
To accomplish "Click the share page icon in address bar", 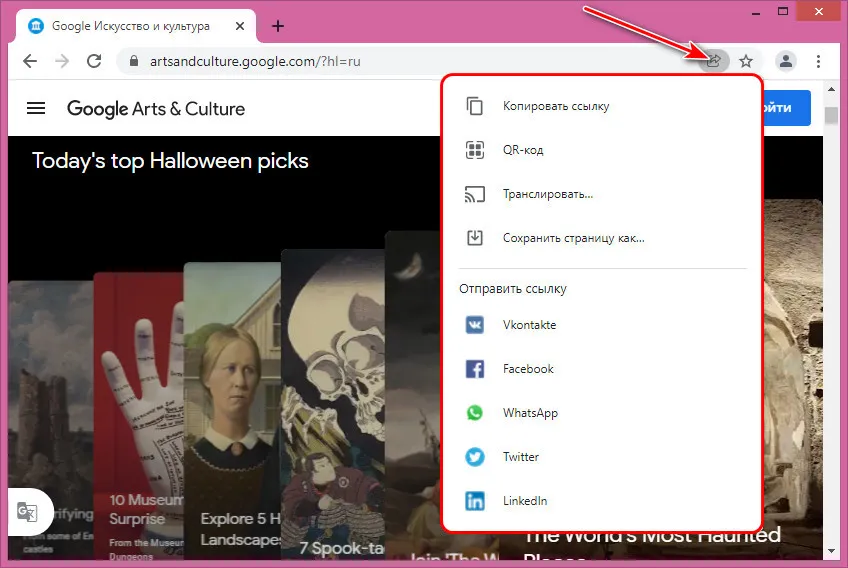I will click(x=714, y=61).
